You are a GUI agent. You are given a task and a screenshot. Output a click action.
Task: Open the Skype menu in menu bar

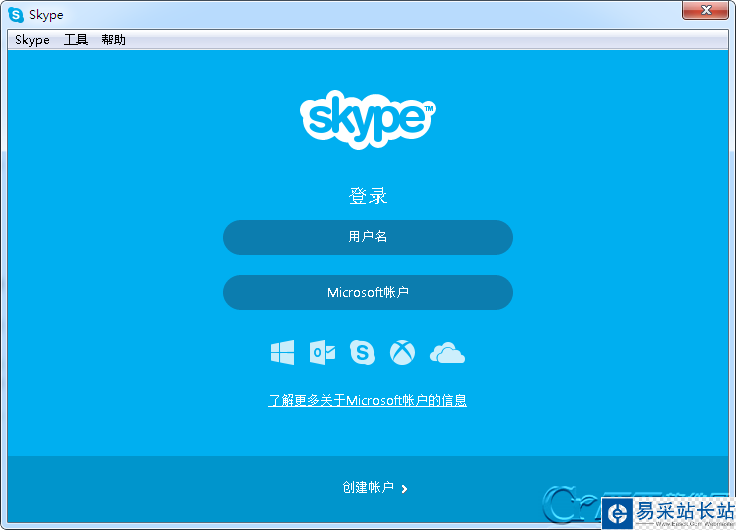pos(32,40)
